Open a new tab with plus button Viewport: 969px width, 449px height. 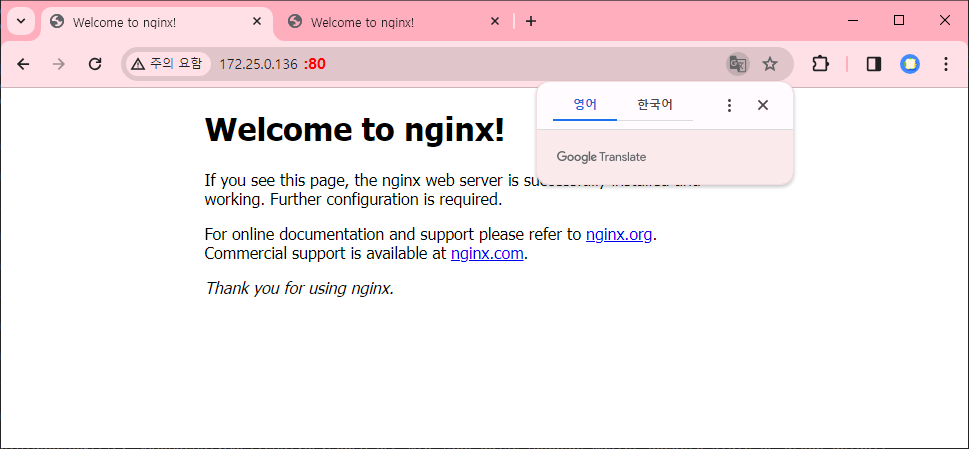tap(531, 22)
